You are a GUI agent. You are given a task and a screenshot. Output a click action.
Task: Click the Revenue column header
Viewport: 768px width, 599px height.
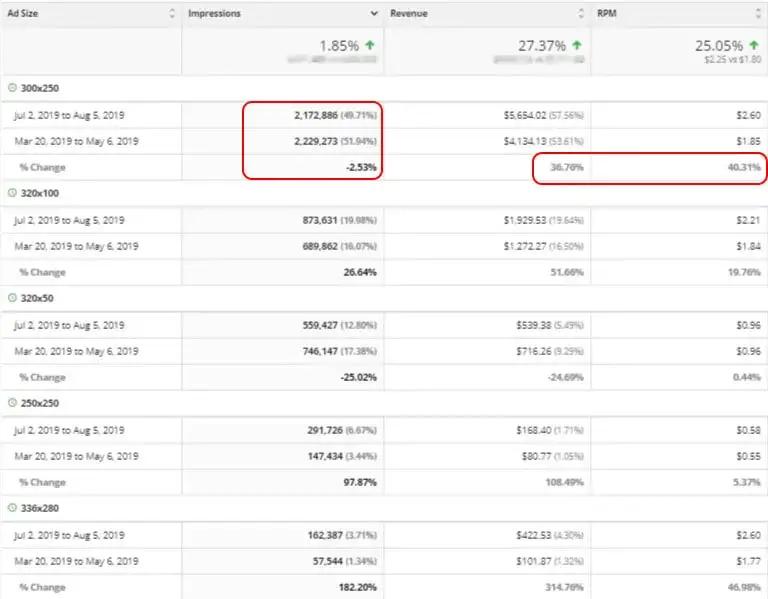(x=409, y=13)
